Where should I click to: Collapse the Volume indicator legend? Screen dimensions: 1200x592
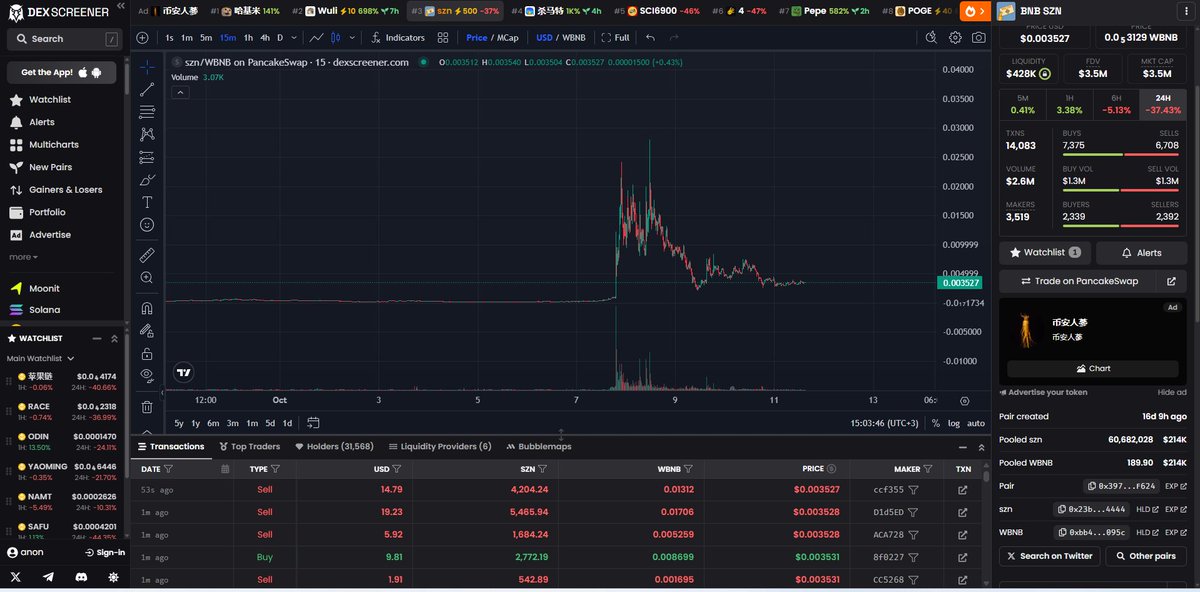pyautogui.click(x=181, y=92)
